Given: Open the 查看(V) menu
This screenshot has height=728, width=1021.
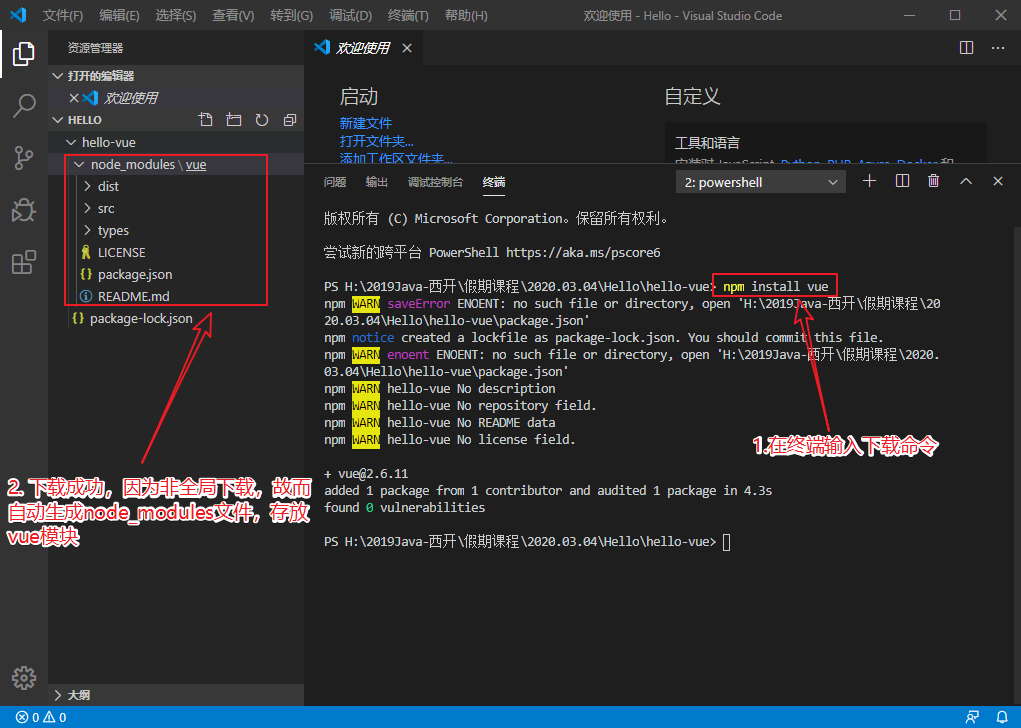Looking at the screenshot, I should pyautogui.click(x=233, y=15).
